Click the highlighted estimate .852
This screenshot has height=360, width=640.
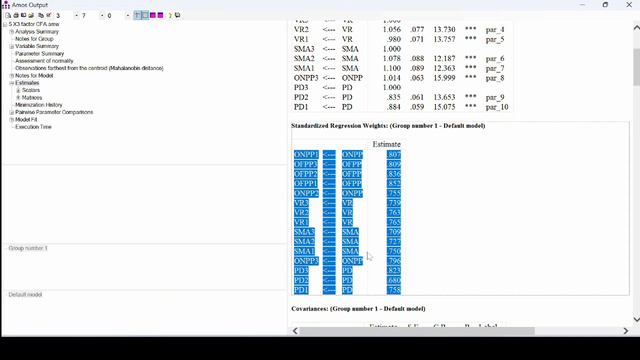pos(394,184)
